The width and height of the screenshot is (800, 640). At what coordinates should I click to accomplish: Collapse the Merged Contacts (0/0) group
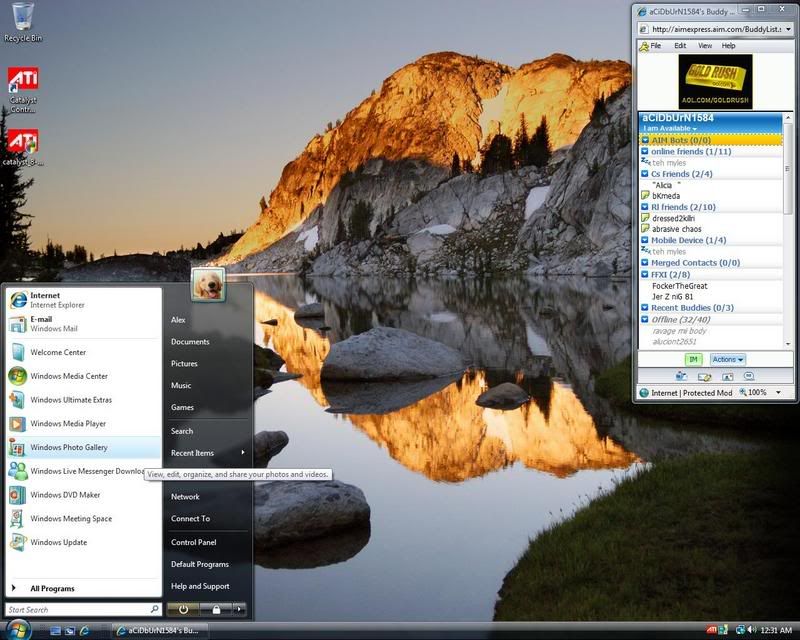[x=645, y=263]
